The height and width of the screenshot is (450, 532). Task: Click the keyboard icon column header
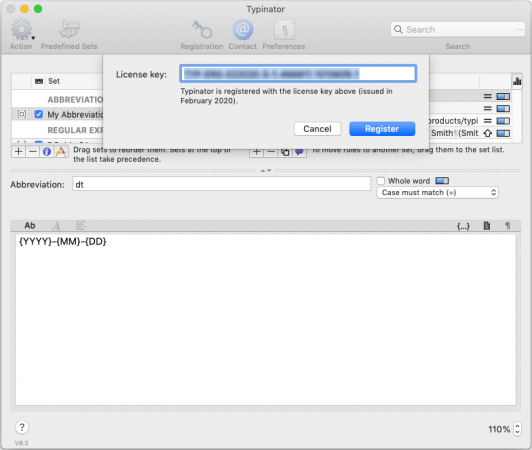tap(39, 81)
